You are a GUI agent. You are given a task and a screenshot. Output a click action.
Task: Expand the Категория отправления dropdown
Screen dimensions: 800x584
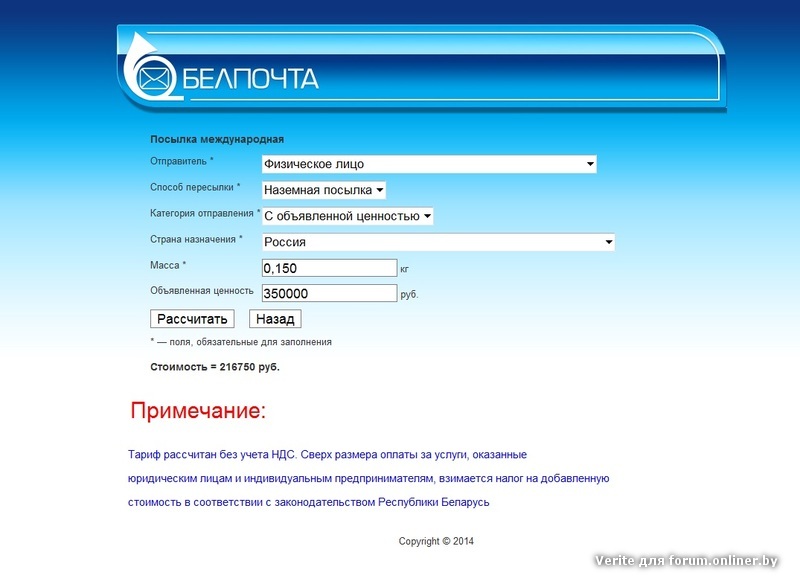347,216
